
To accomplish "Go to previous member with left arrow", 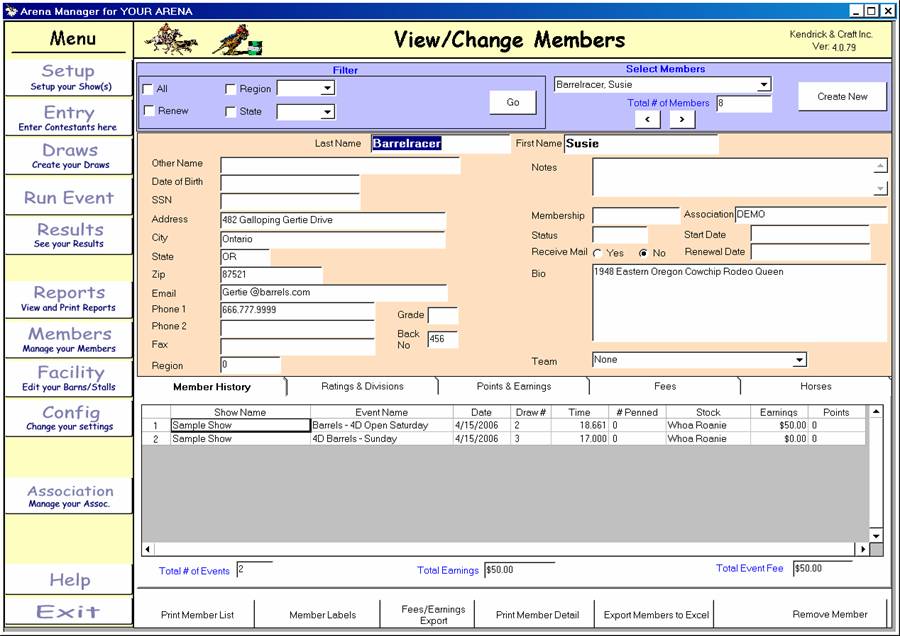I will (647, 119).
